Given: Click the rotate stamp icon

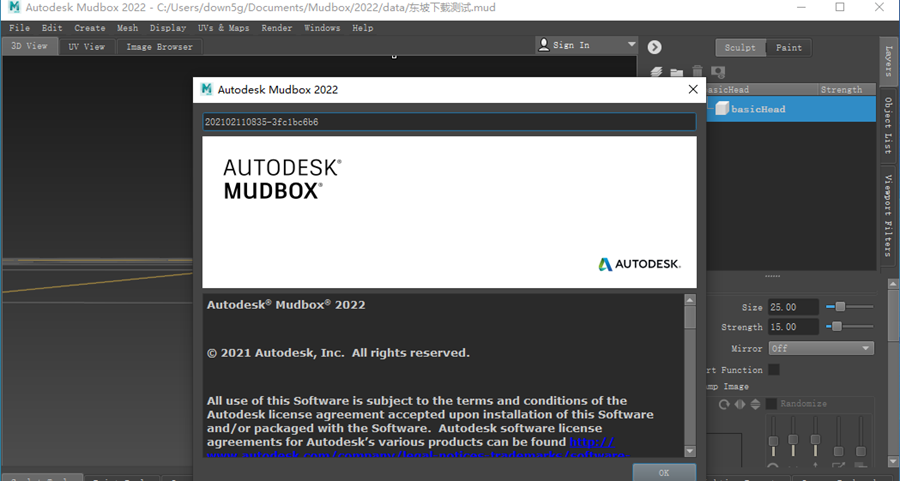Looking at the screenshot, I should click(x=724, y=404).
